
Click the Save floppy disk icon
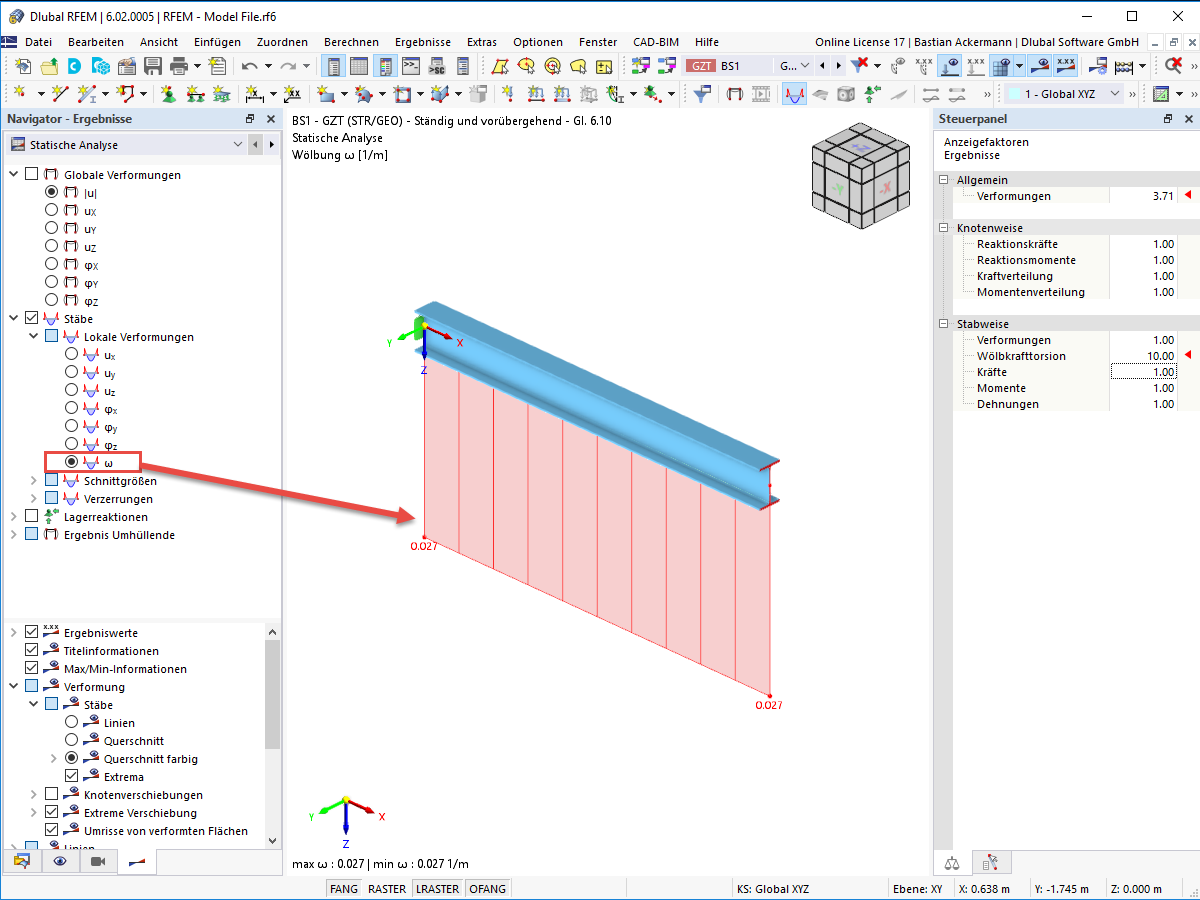point(153,66)
